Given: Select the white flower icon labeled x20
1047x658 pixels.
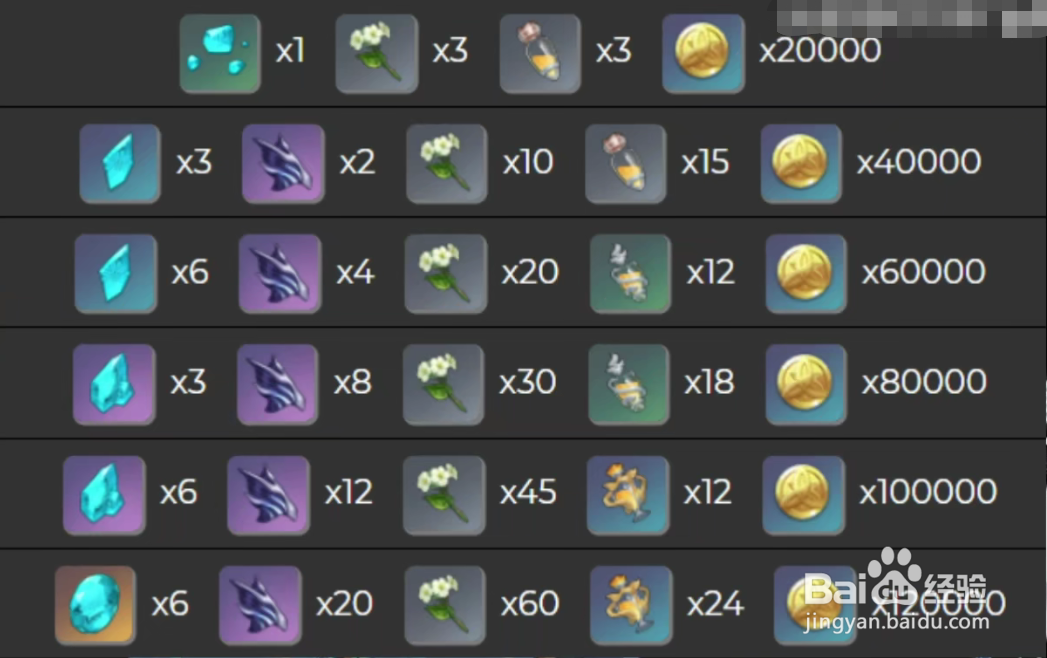Looking at the screenshot, I should (445, 274).
